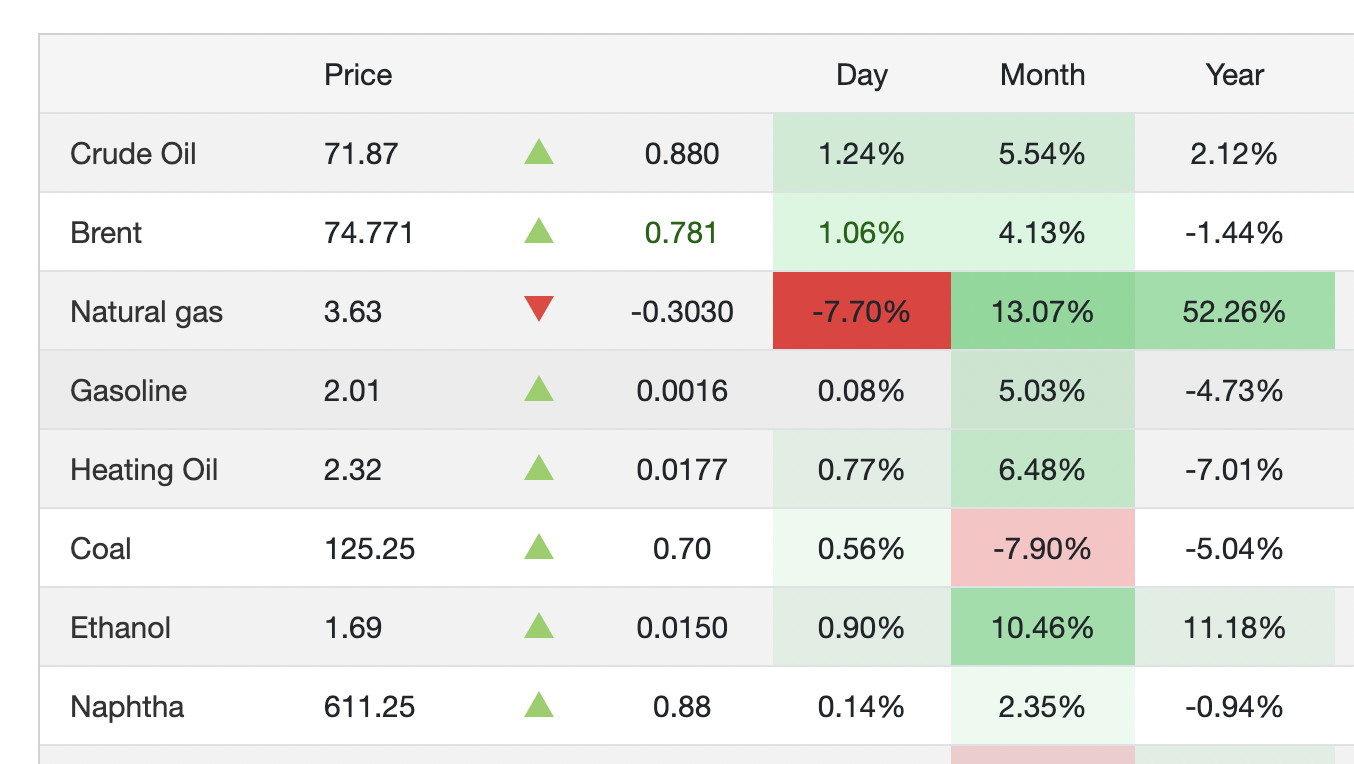The height and width of the screenshot is (764, 1354).
Task: Click the 52.26% year change cell
Action: coord(1235,311)
